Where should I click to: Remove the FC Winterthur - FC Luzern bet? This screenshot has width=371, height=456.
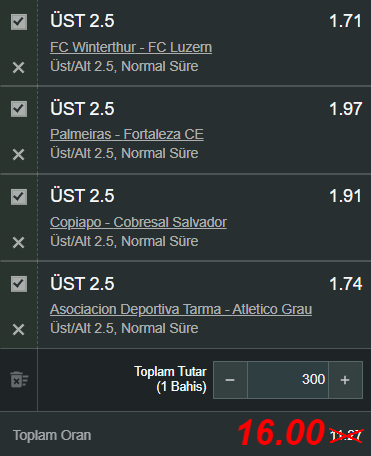(18, 67)
